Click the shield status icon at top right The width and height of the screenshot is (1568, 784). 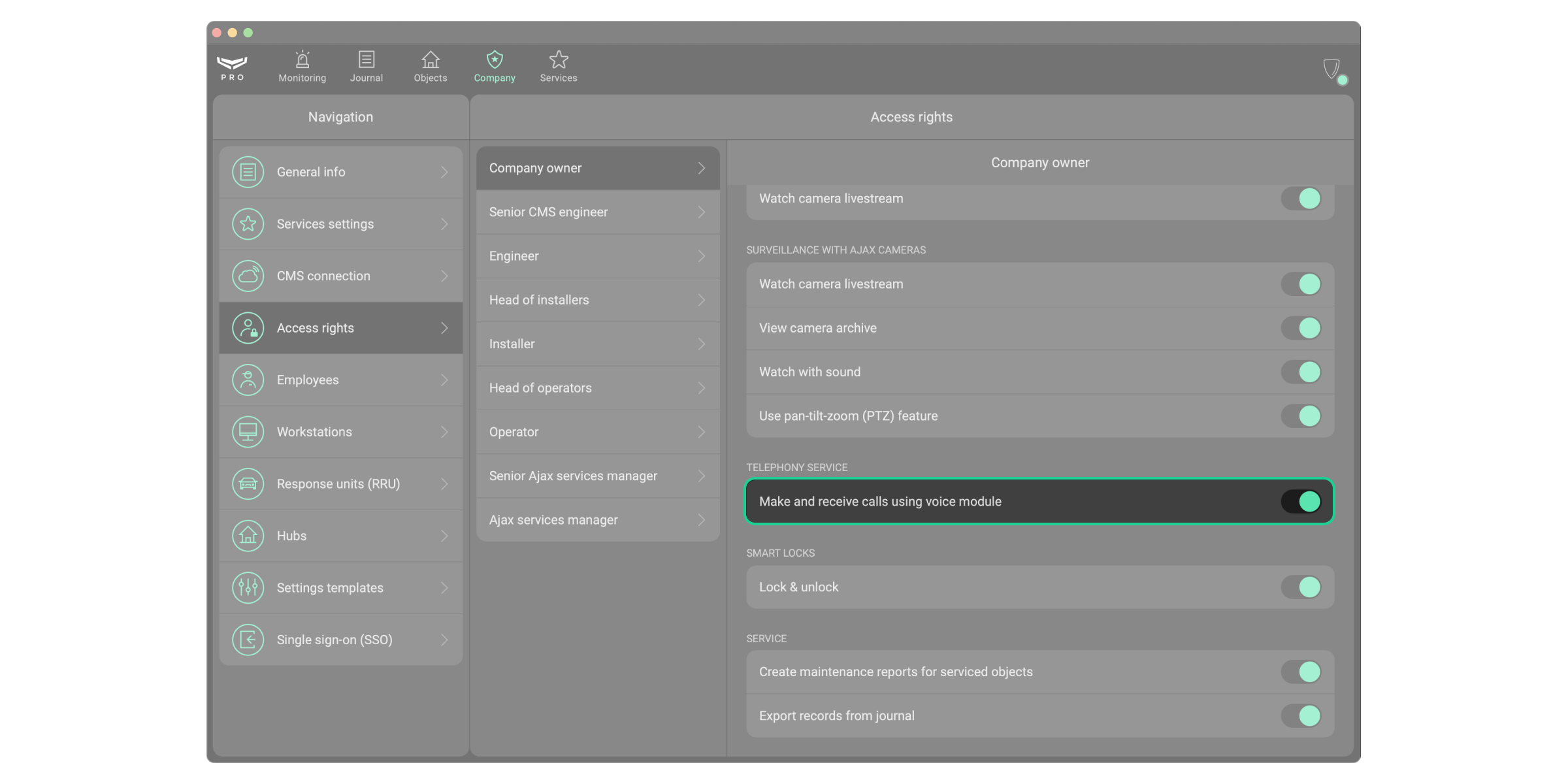click(1333, 69)
